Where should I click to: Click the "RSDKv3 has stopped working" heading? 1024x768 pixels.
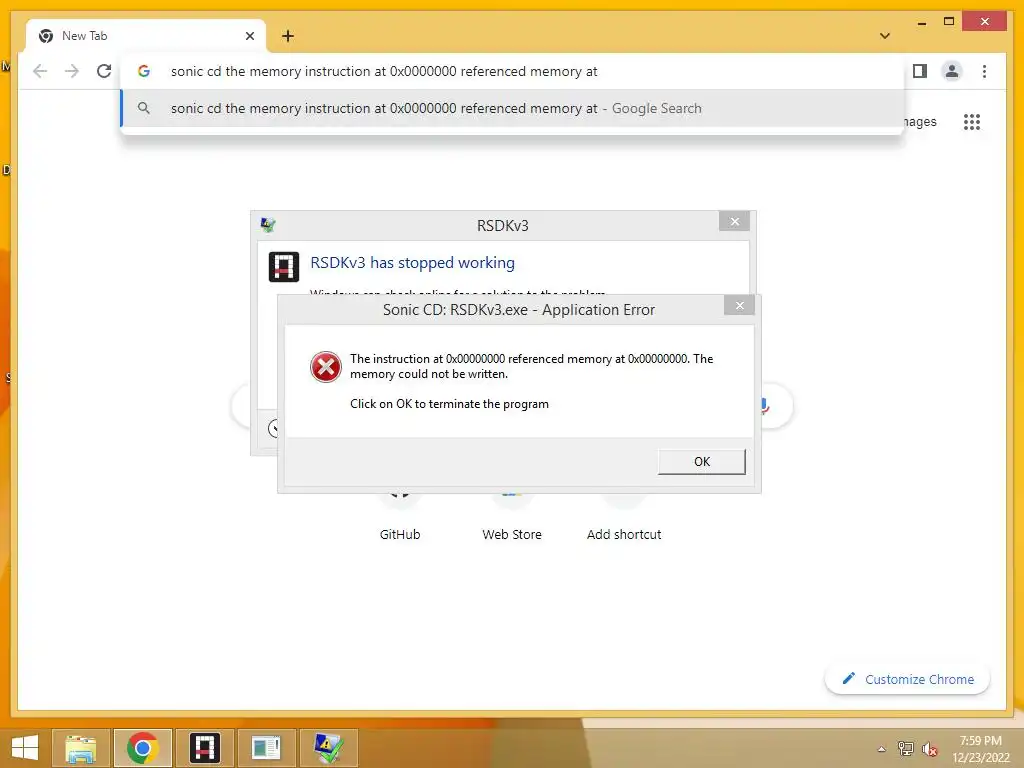point(412,263)
